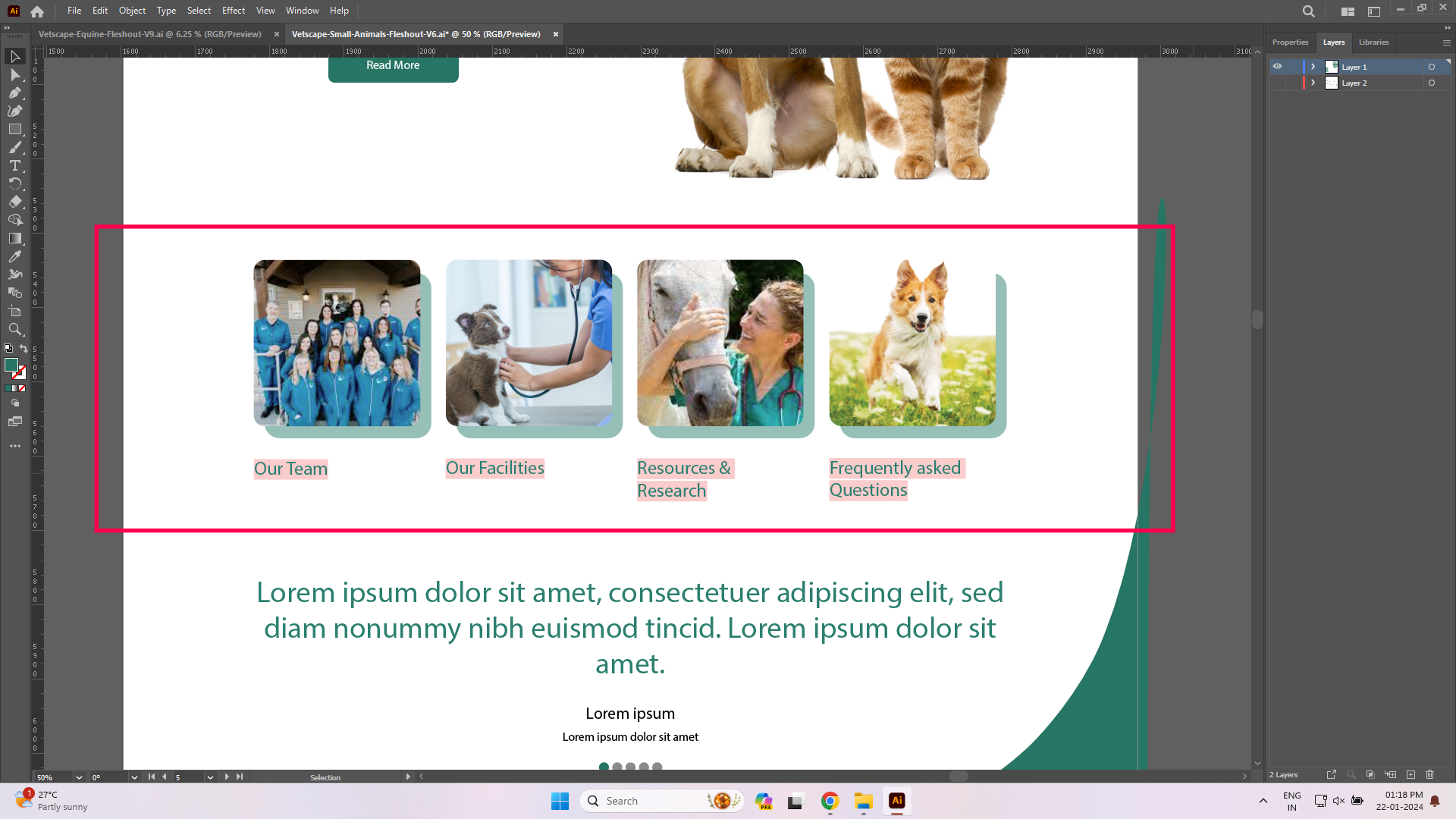Toggle visibility box of Layer 2

[x=1277, y=83]
